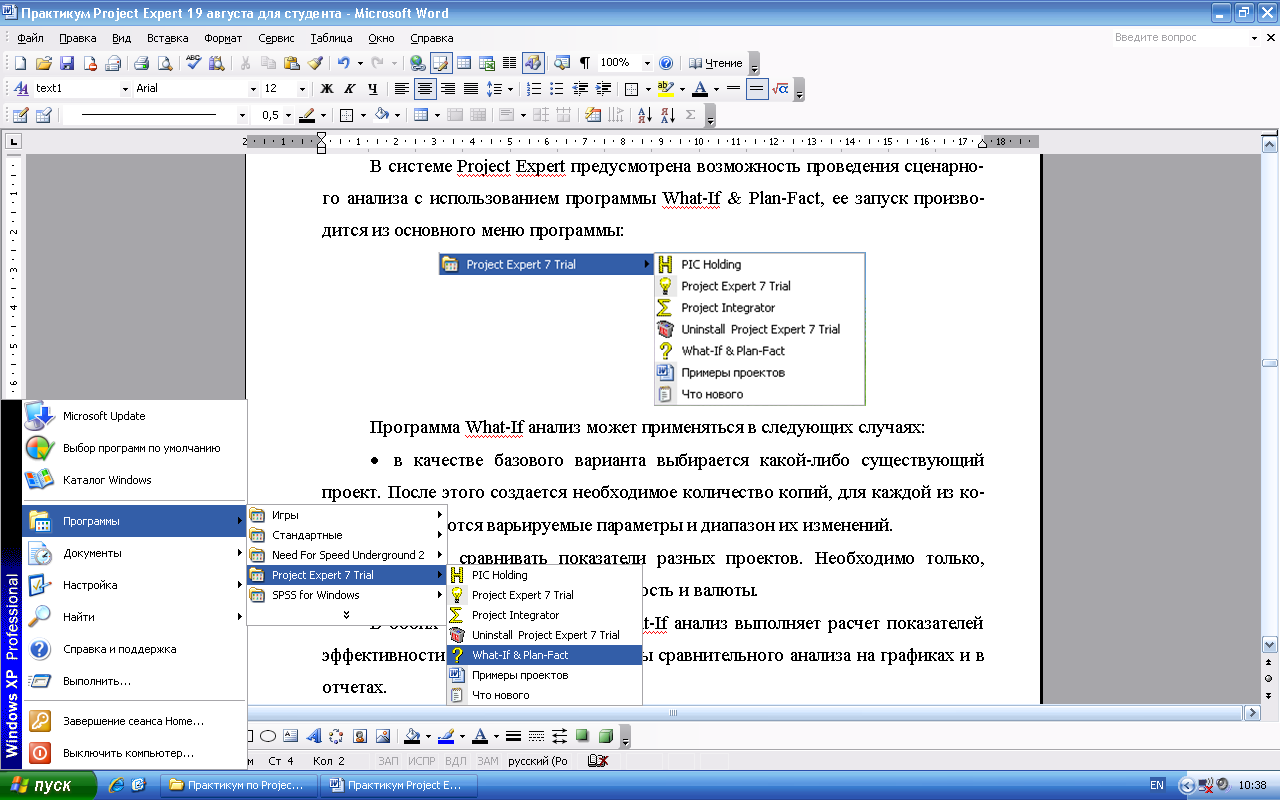The width and height of the screenshot is (1280, 800).
Task: Open Справка и поддержка from the Start menu
Action: [133, 649]
